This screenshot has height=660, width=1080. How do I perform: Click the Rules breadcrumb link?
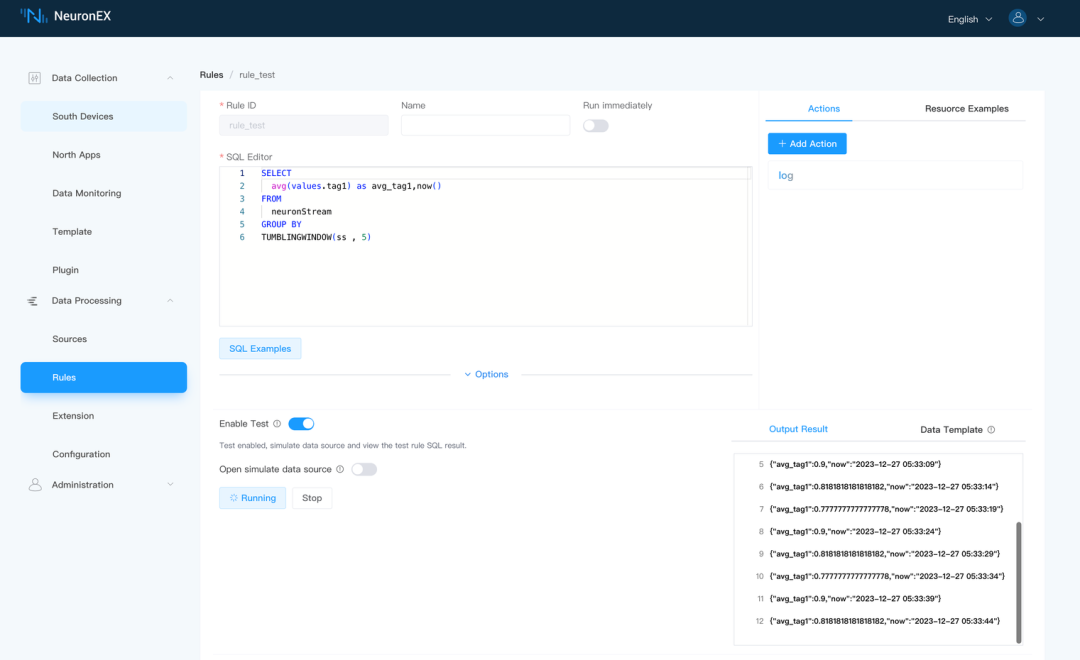[211, 74]
